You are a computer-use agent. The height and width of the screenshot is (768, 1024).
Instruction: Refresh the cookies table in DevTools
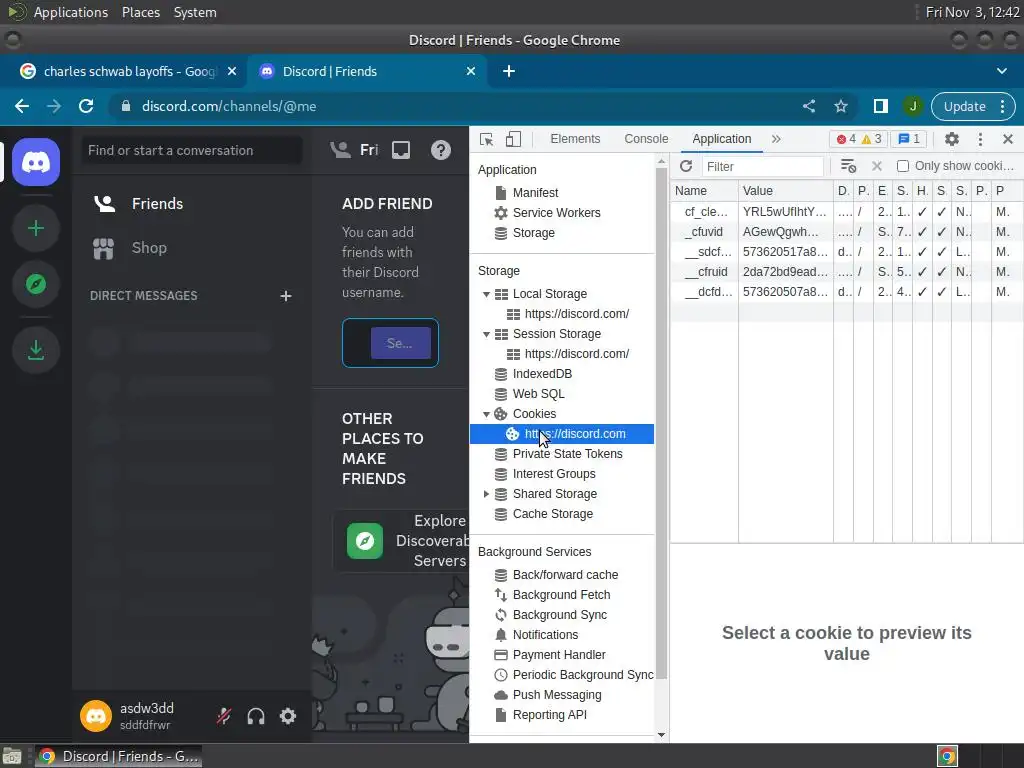[x=686, y=166]
